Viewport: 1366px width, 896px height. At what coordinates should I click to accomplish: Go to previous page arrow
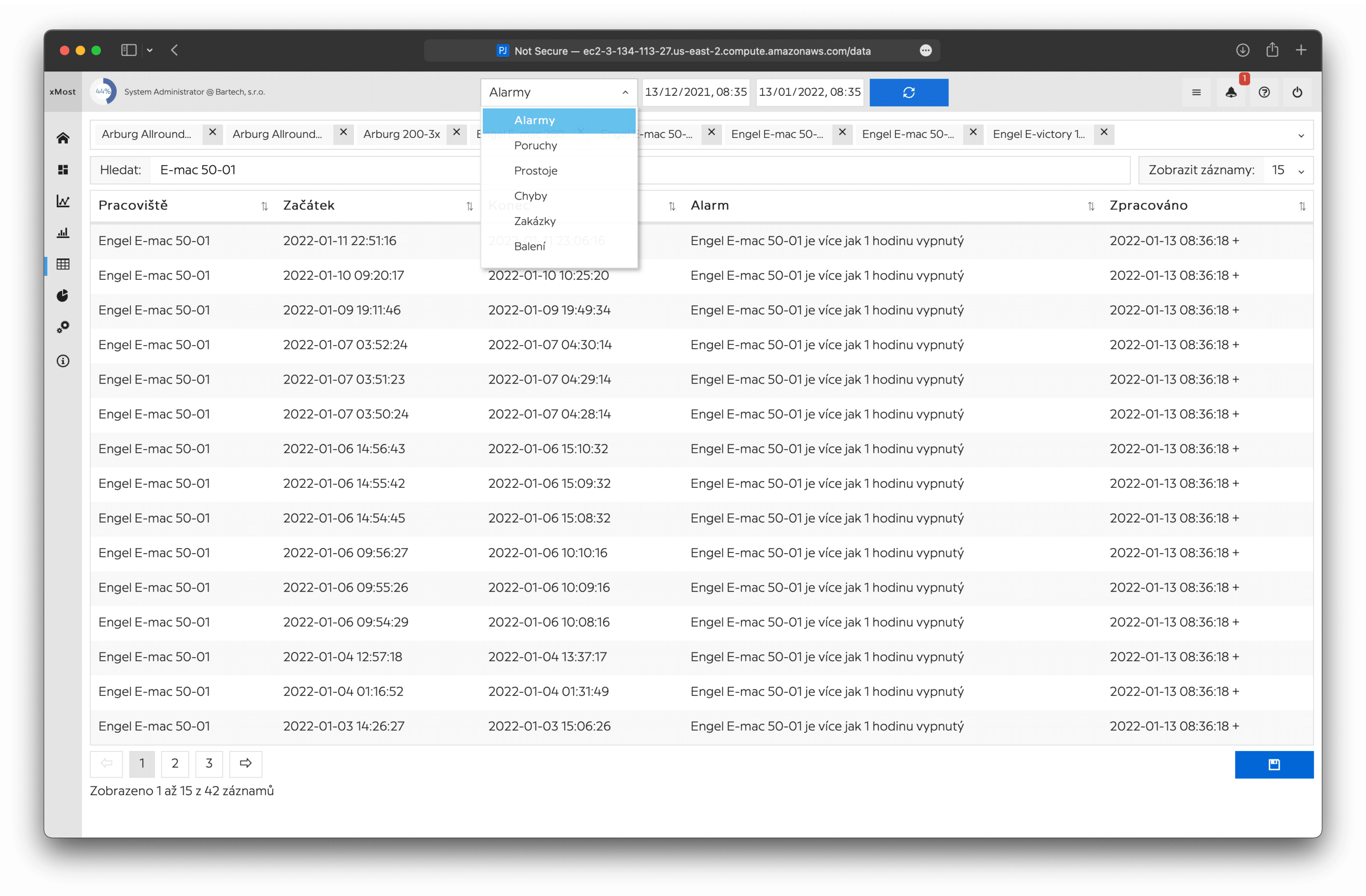(107, 763)
